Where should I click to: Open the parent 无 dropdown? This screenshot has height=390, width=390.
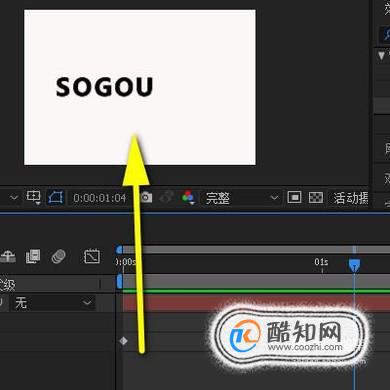click(53, 303)
